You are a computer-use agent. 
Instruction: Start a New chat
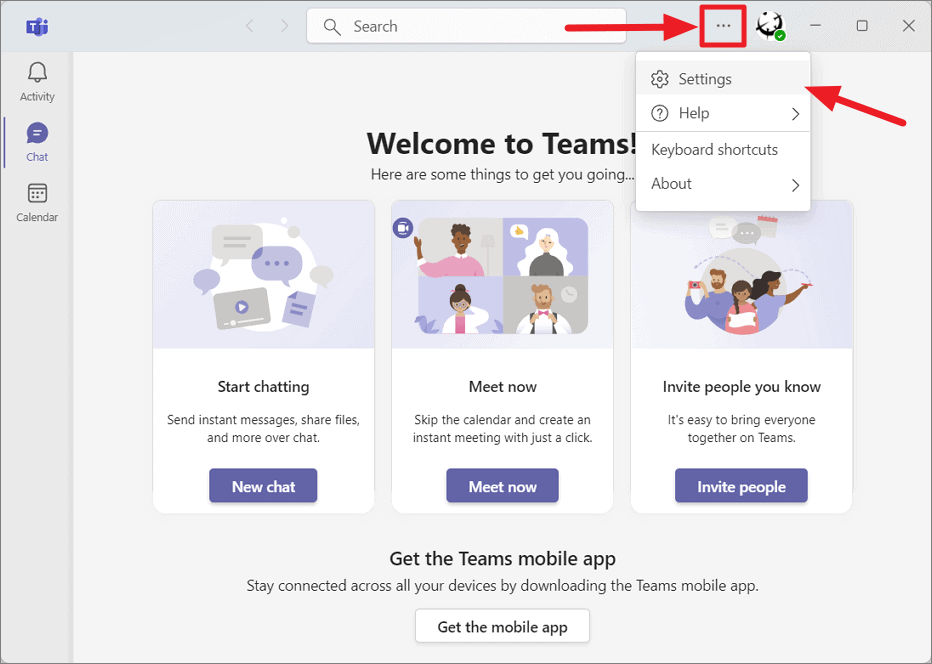(x=263, y=485)
